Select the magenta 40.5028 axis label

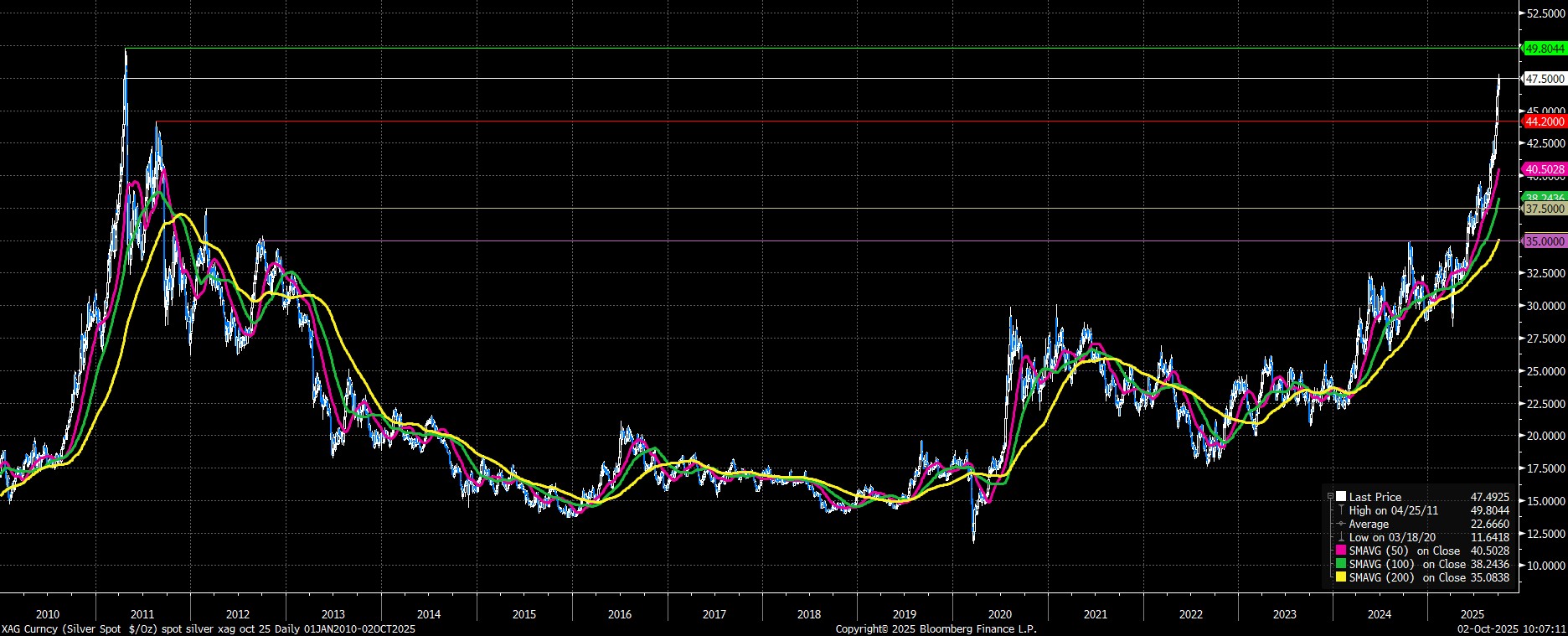point(1545,169)
